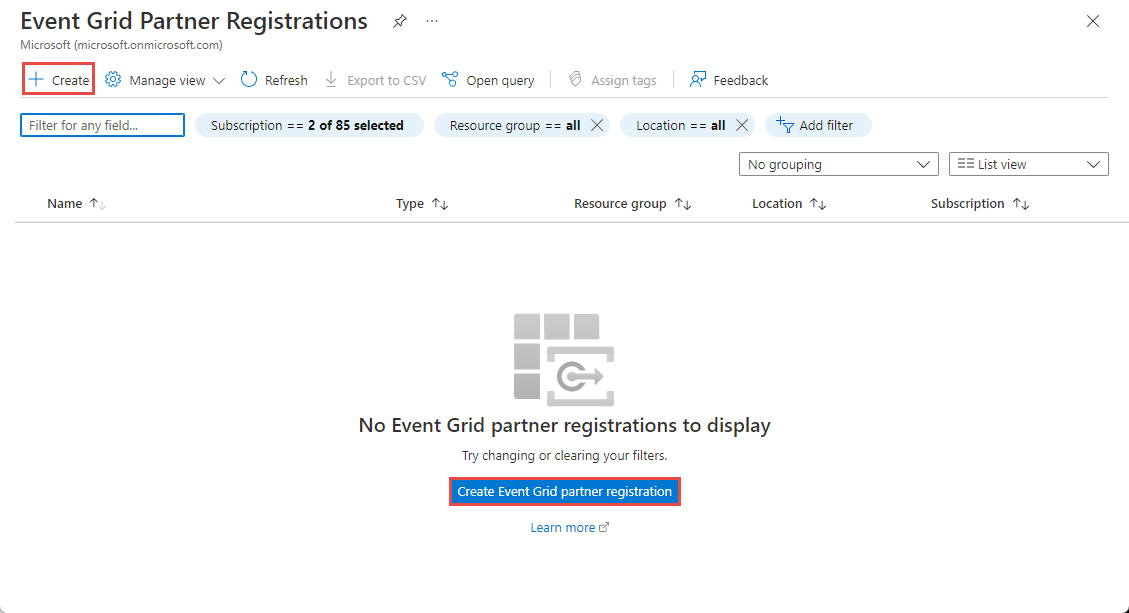
Task: Open the Learn more link
Action: tap(564, 527)
